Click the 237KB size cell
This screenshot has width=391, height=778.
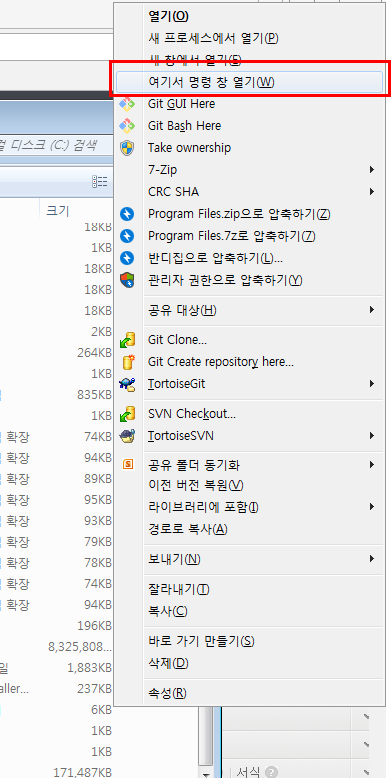coord(95,689)
